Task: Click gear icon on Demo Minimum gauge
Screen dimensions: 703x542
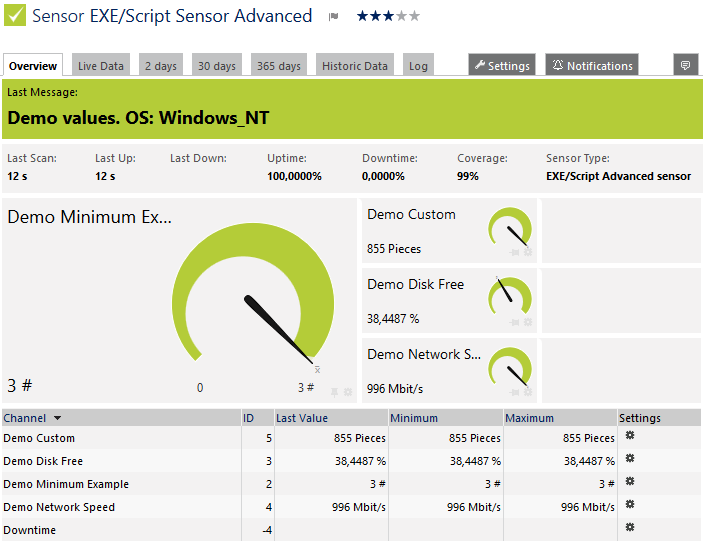Action: pos(348,392)
